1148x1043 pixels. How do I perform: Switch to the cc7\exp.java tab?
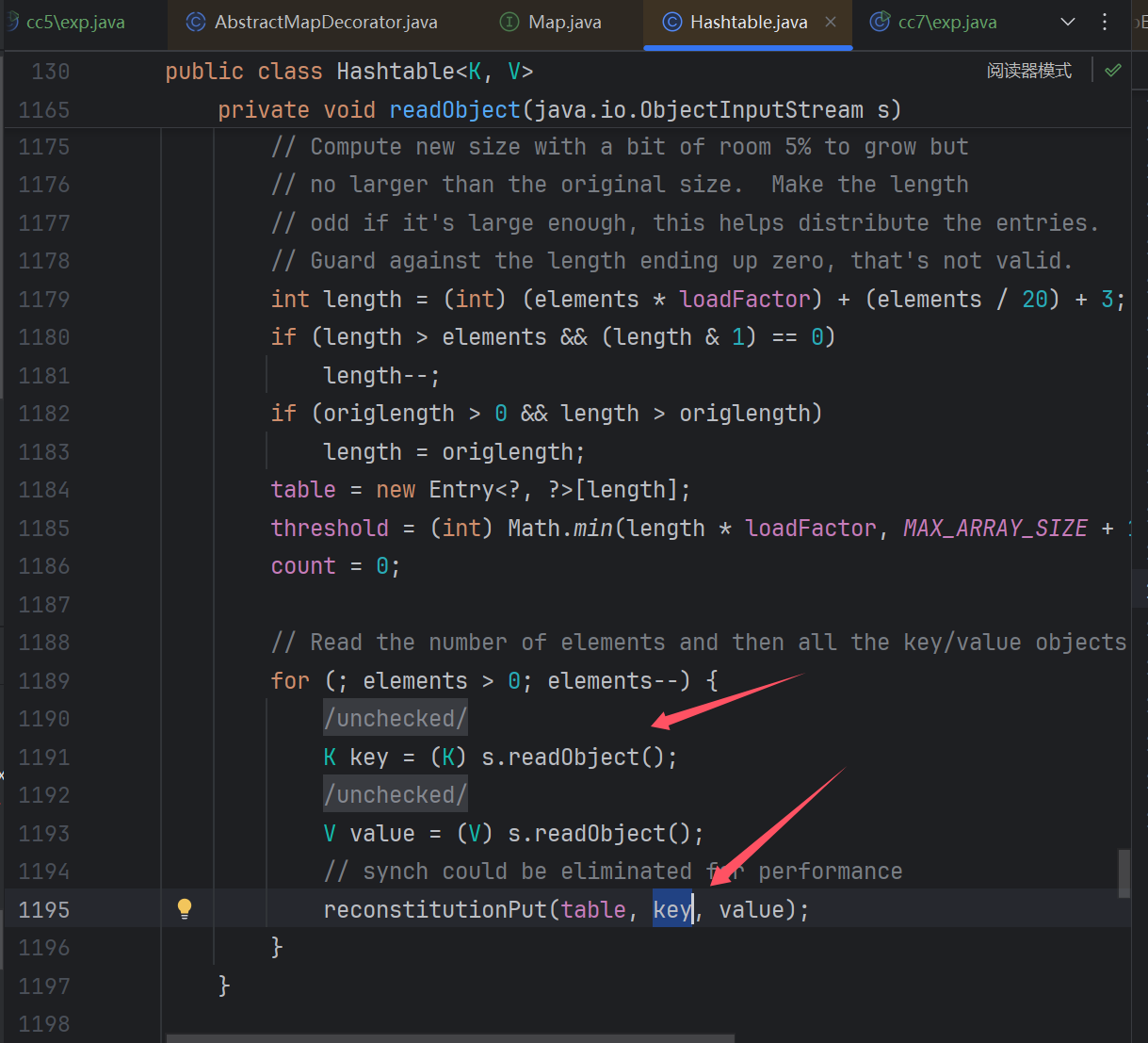click(933, 22)
